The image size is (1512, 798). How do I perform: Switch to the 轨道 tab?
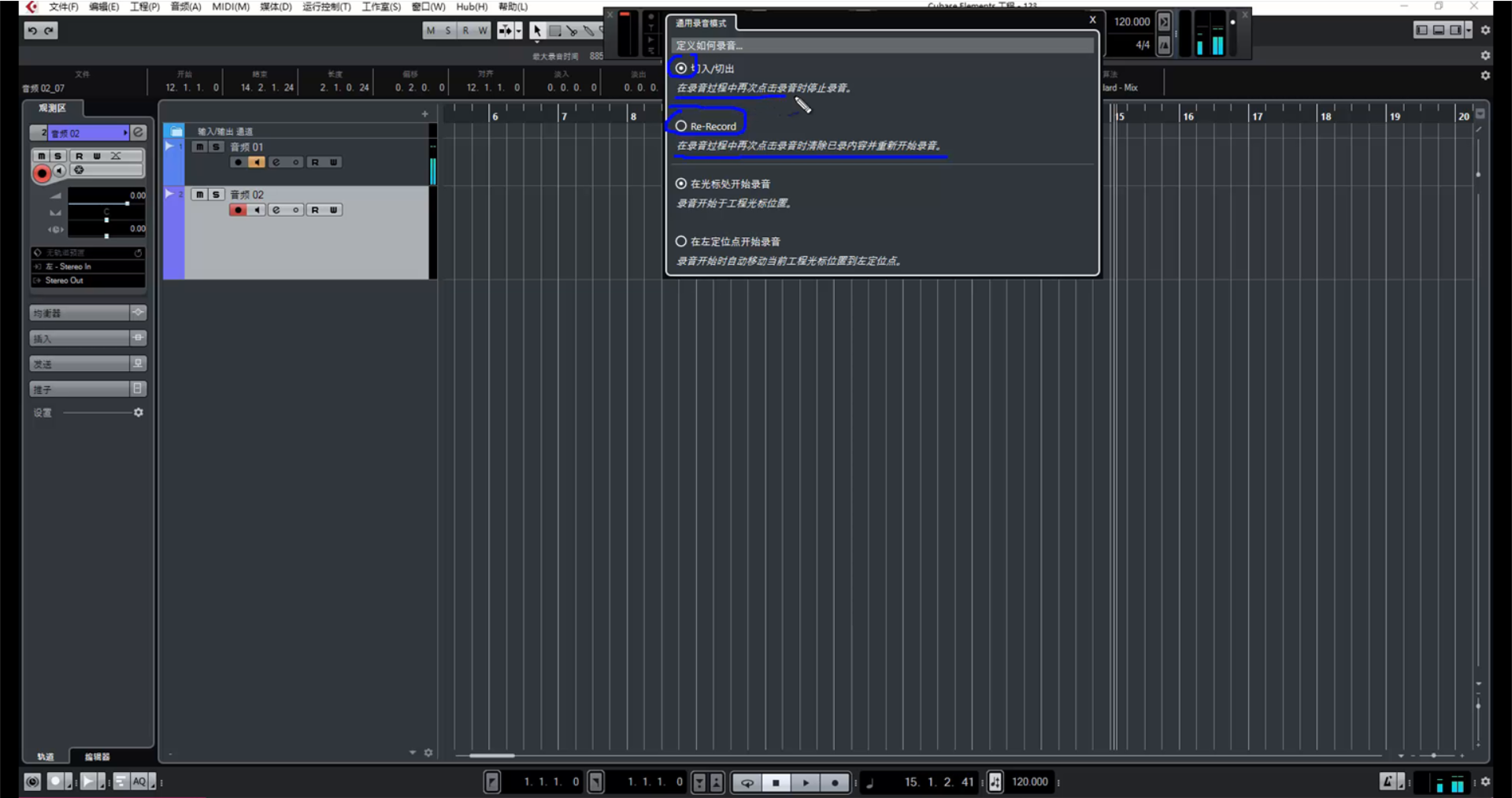pos(46,757)
